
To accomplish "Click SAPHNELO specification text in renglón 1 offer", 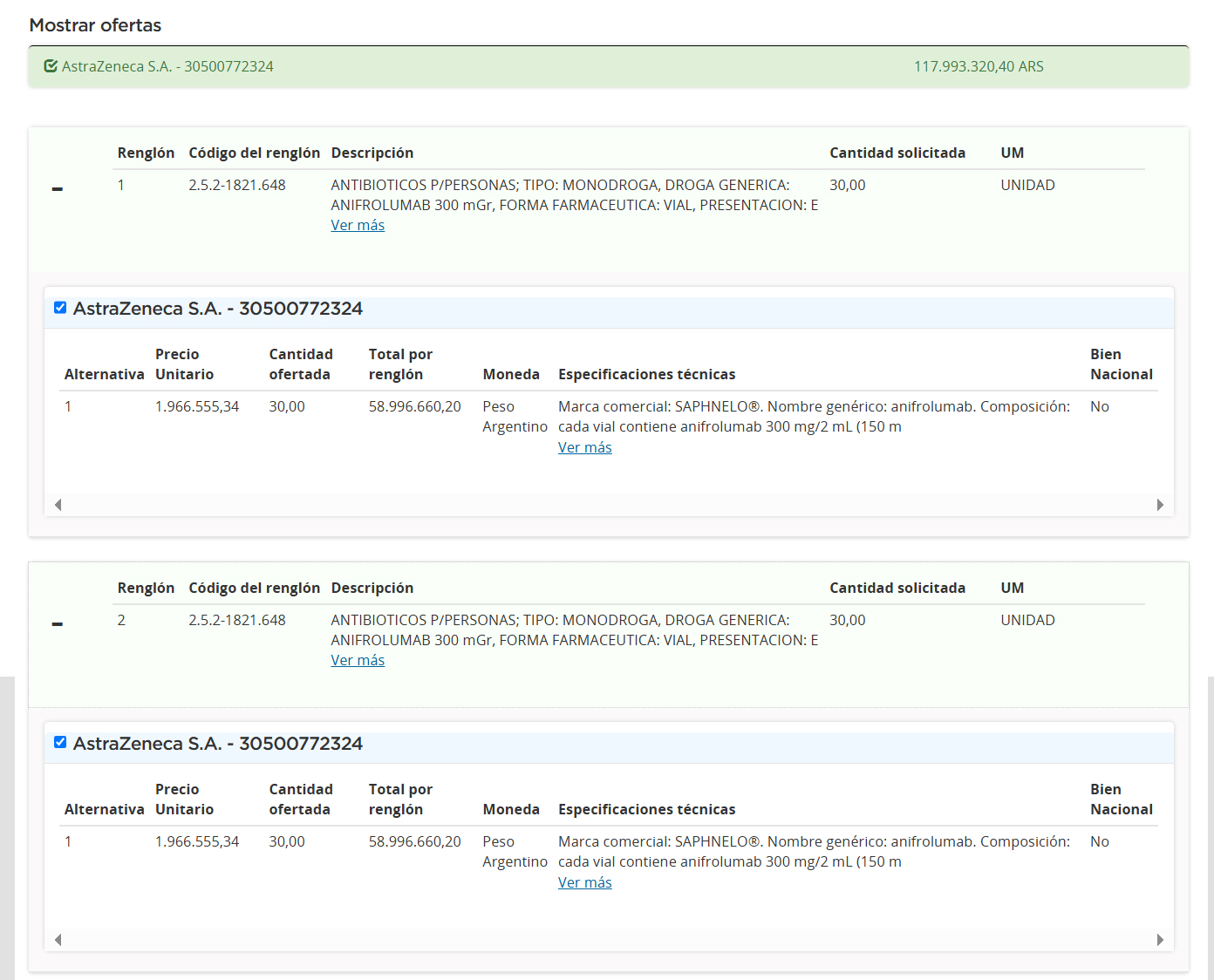I will point(814,417).
